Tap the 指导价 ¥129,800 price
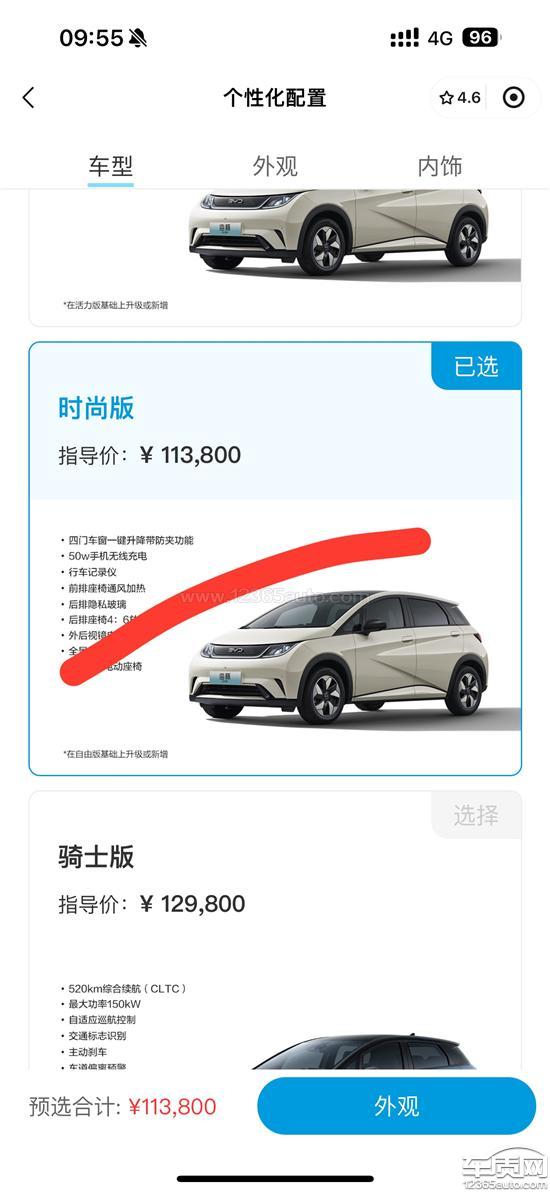550x1192 pixels. click(151, 904)
